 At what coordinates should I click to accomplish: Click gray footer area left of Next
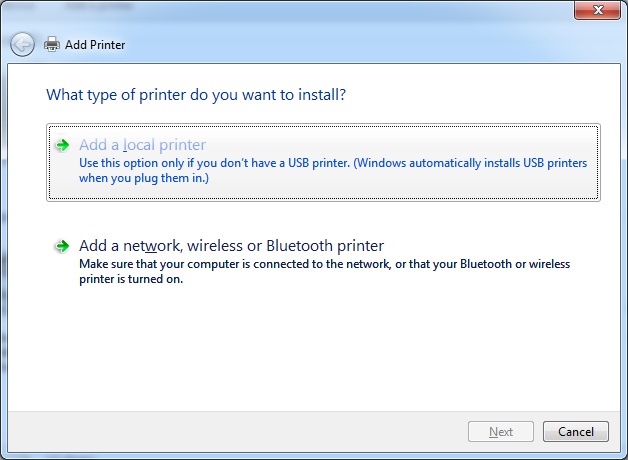(x=250, y=432)
